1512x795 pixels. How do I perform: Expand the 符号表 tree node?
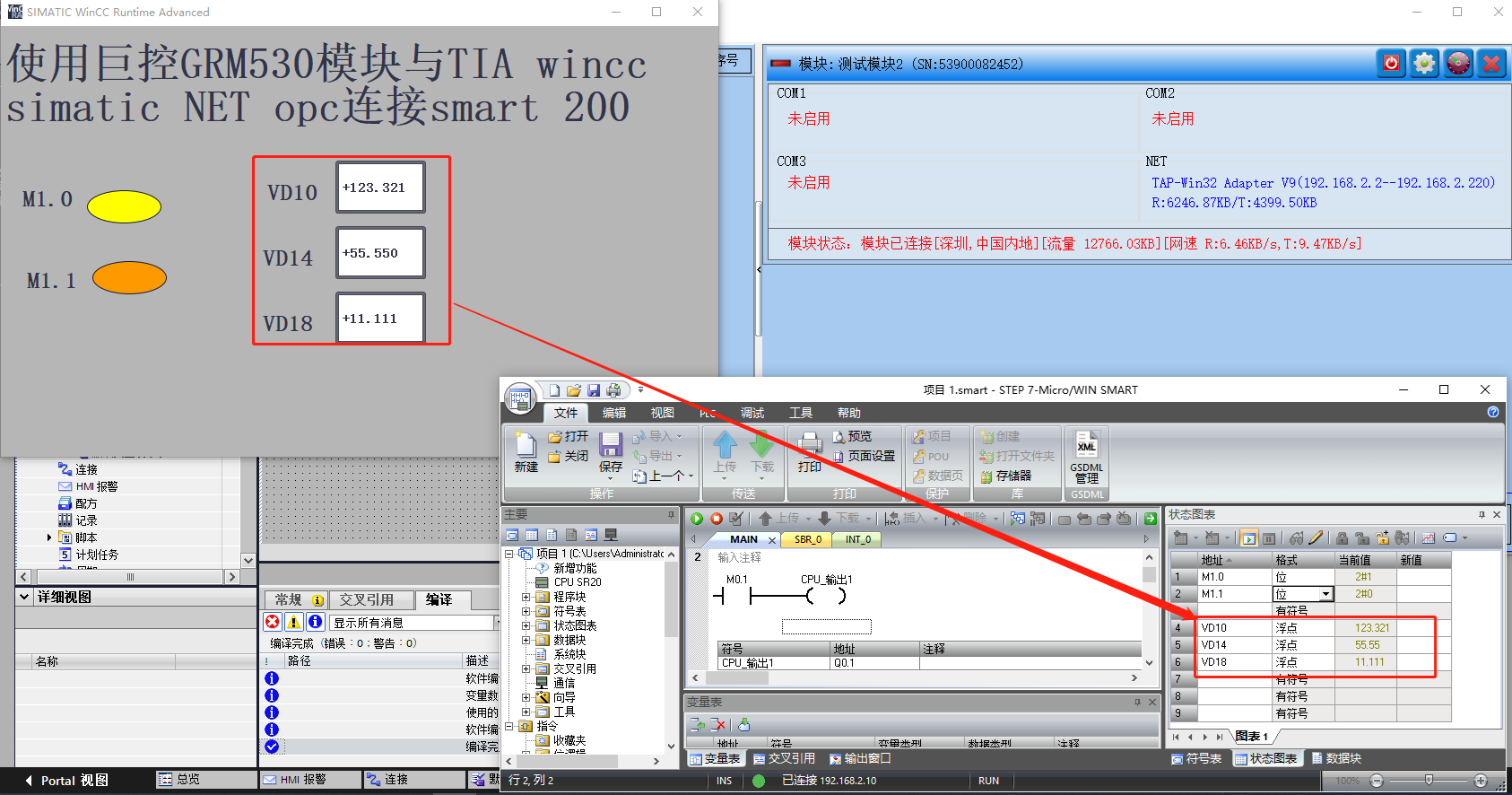click(x=526, y=611)
